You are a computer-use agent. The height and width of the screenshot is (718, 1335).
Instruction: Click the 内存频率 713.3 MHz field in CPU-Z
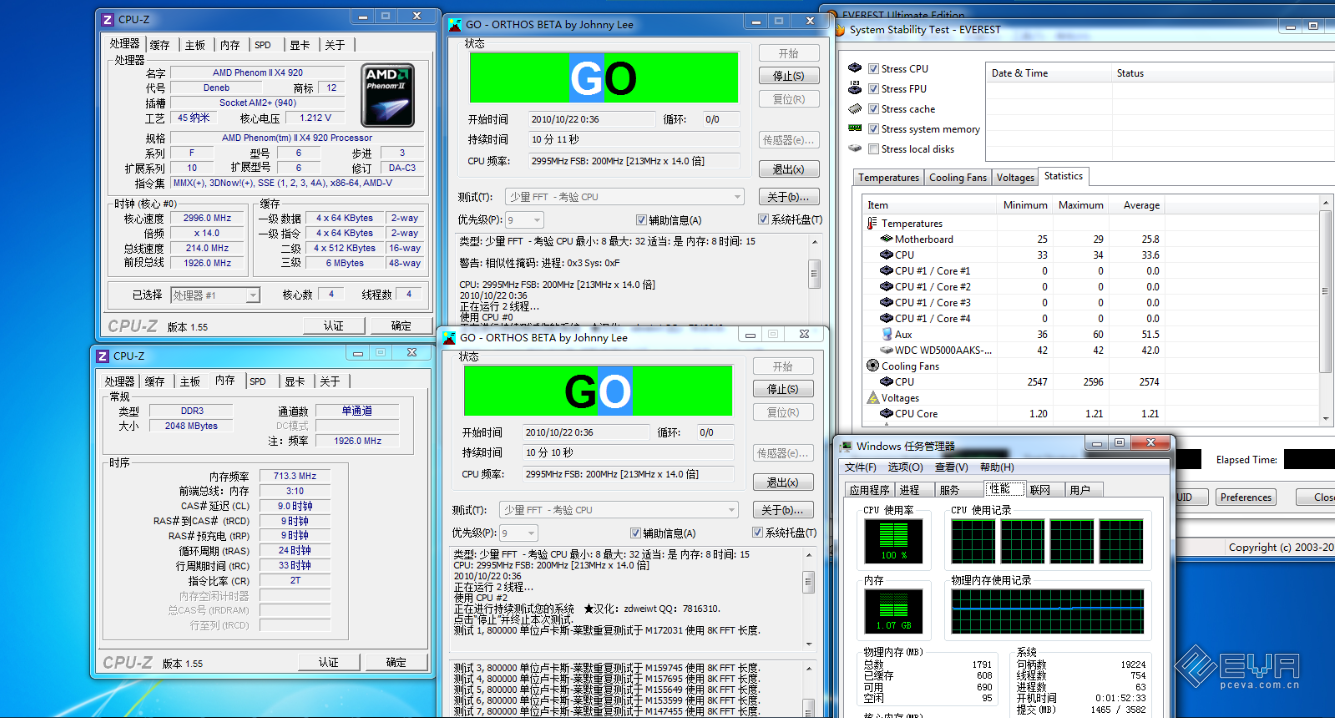(294, 476)
